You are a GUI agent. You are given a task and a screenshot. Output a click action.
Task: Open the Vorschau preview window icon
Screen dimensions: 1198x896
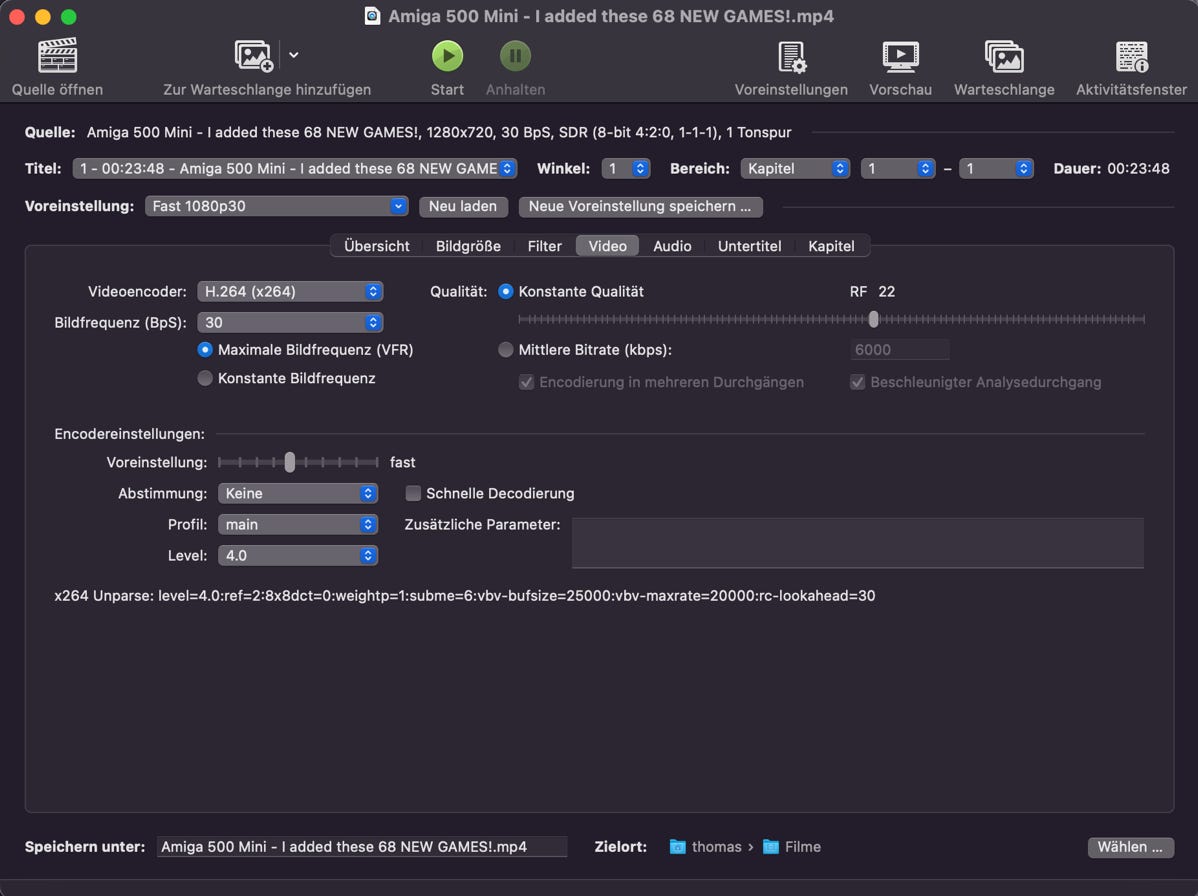[x=900, y=56]
